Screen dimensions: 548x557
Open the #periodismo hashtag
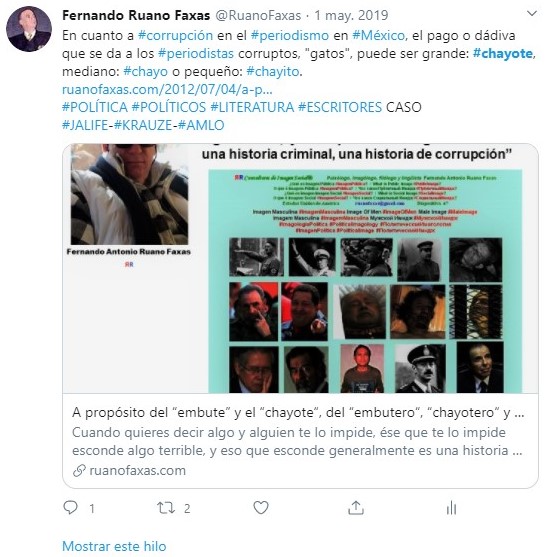pyautogui.click(x=290, y=36)
